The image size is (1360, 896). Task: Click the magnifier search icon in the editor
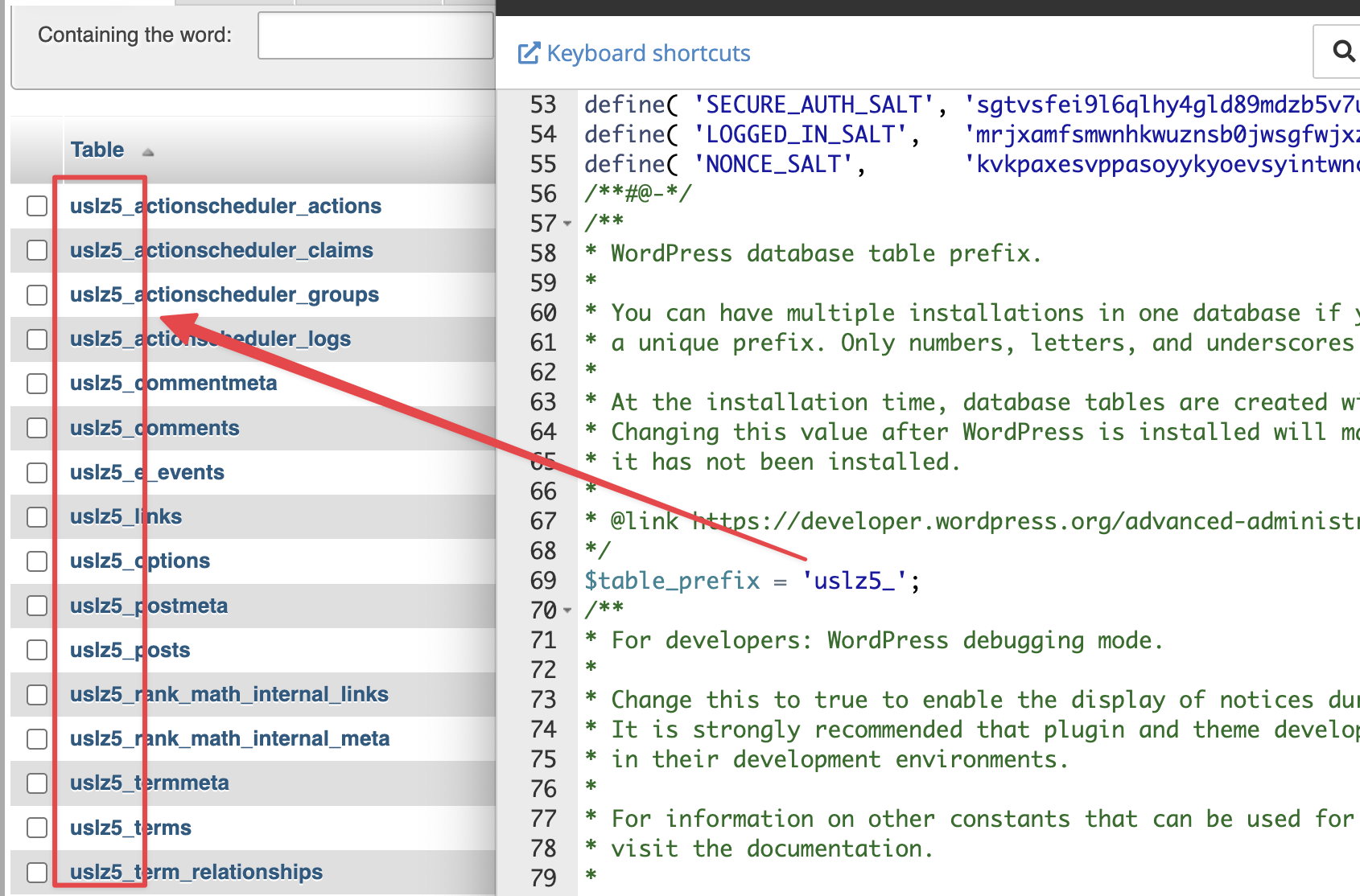pyautogui.click(x=1343, y=51)
